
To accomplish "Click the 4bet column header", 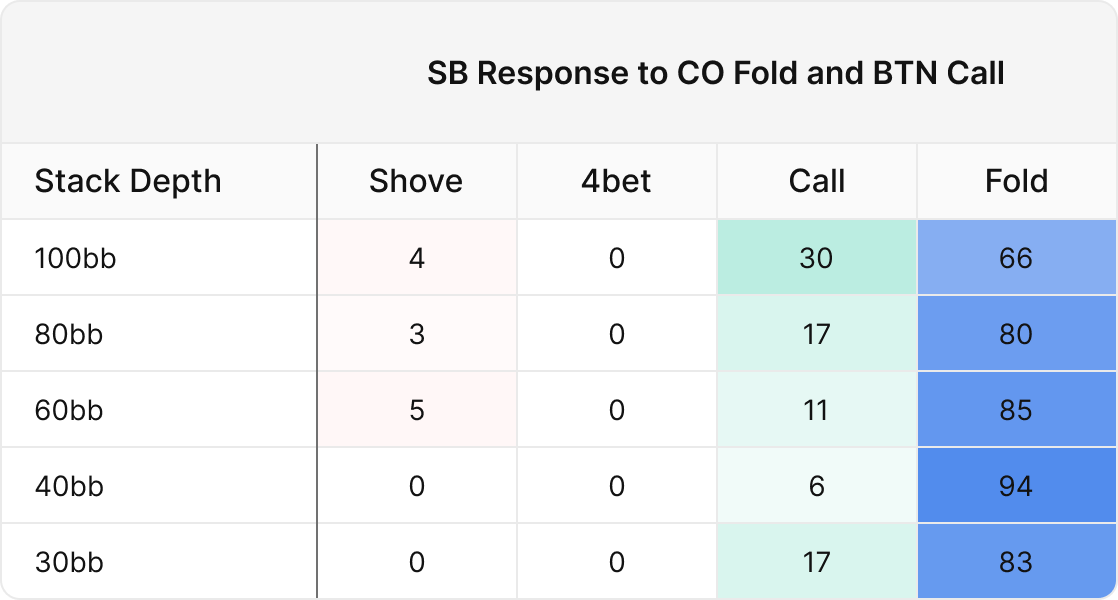I will [x=616, y=182].
